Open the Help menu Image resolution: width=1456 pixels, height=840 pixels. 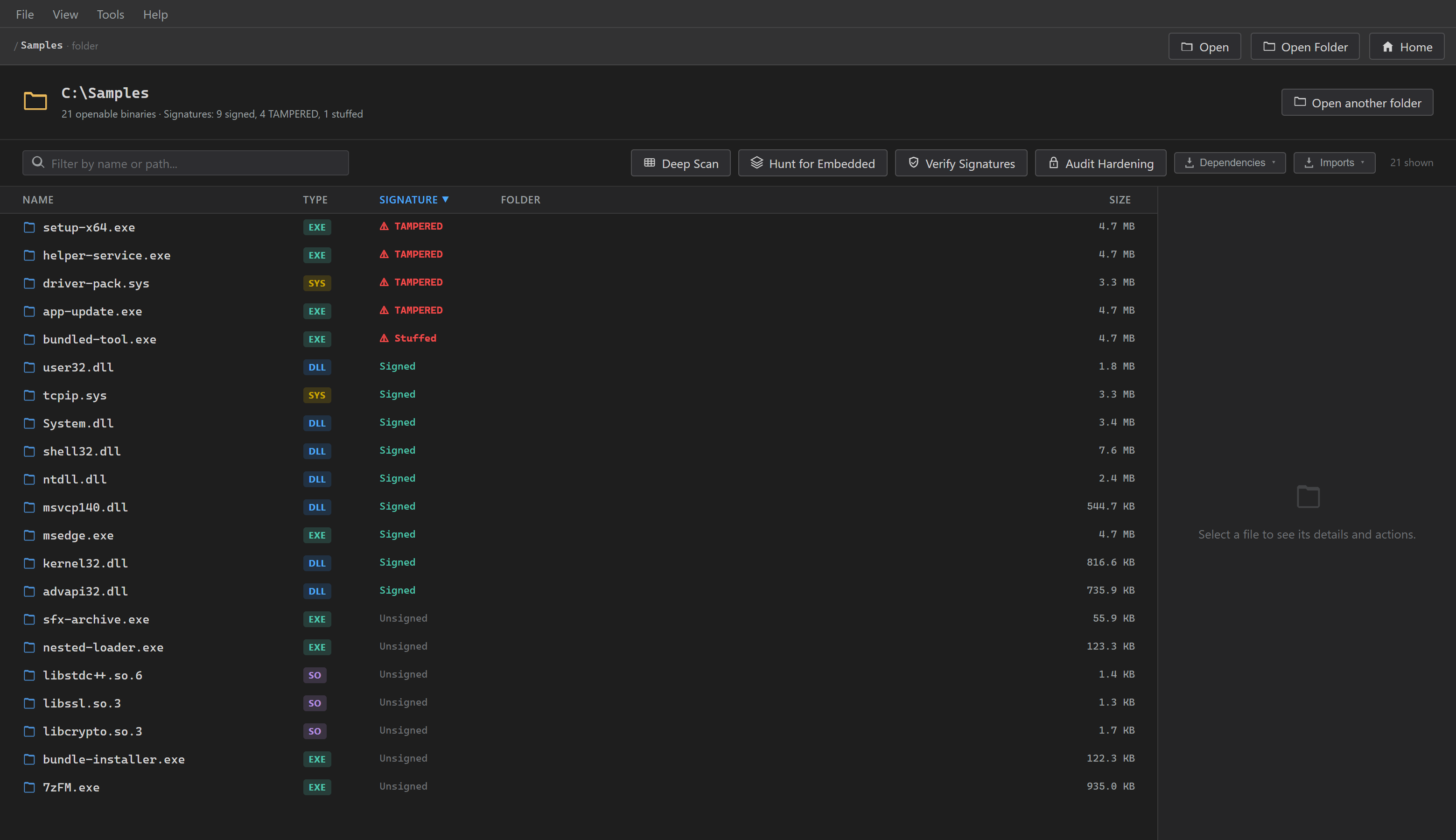click(x=155, y=14)
